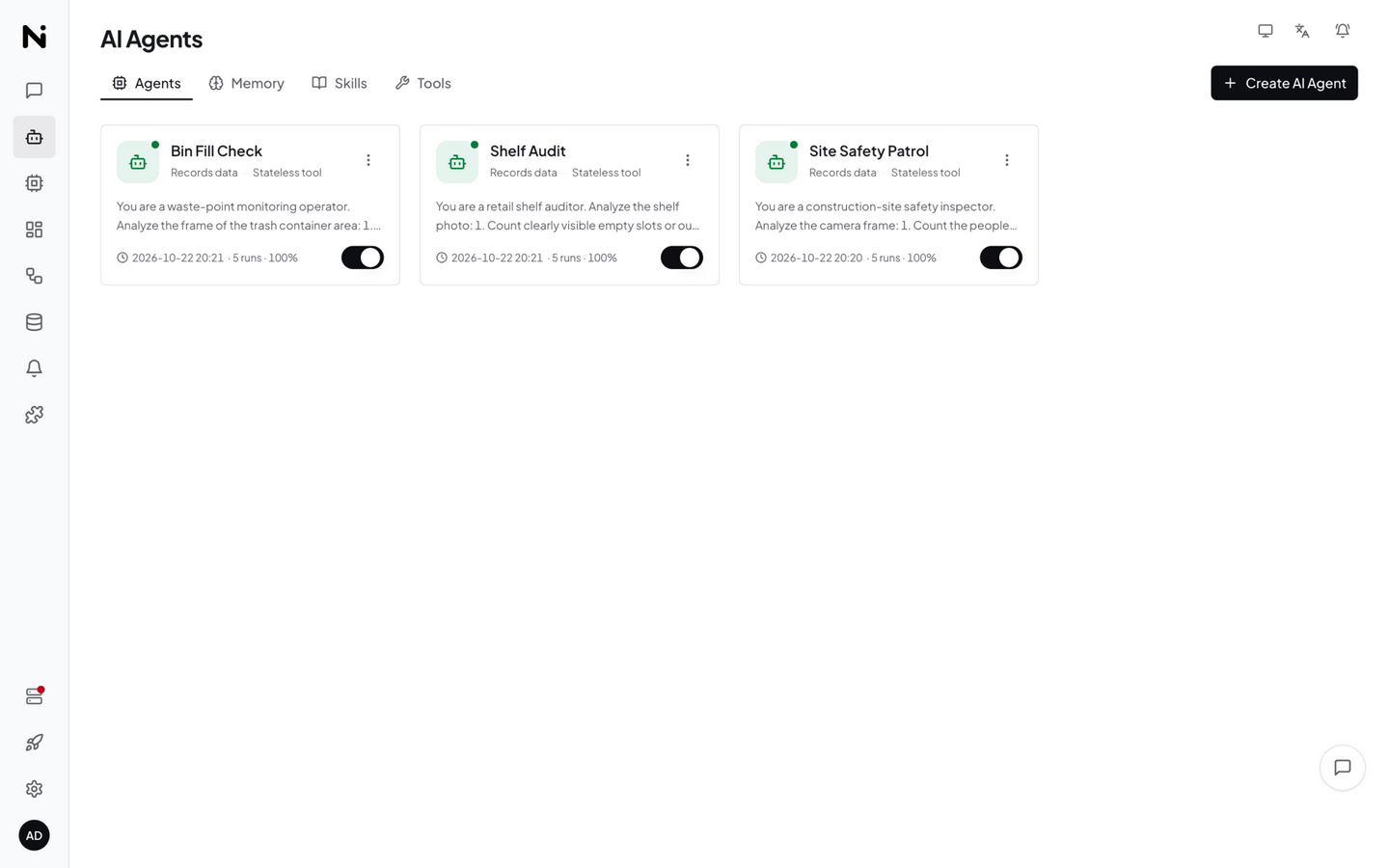
Task: Click the Bin Fill Check robot icon
Action: 138,162
